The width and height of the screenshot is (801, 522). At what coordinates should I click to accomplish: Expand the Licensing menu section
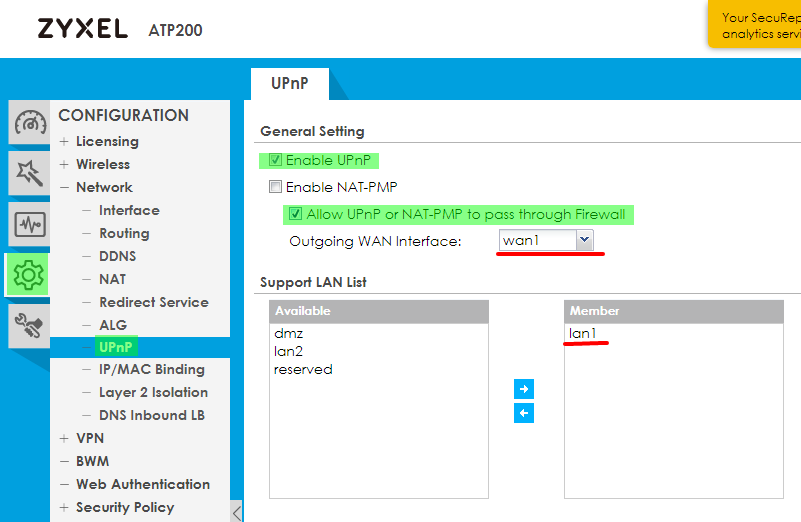click(x=64, y=142)
